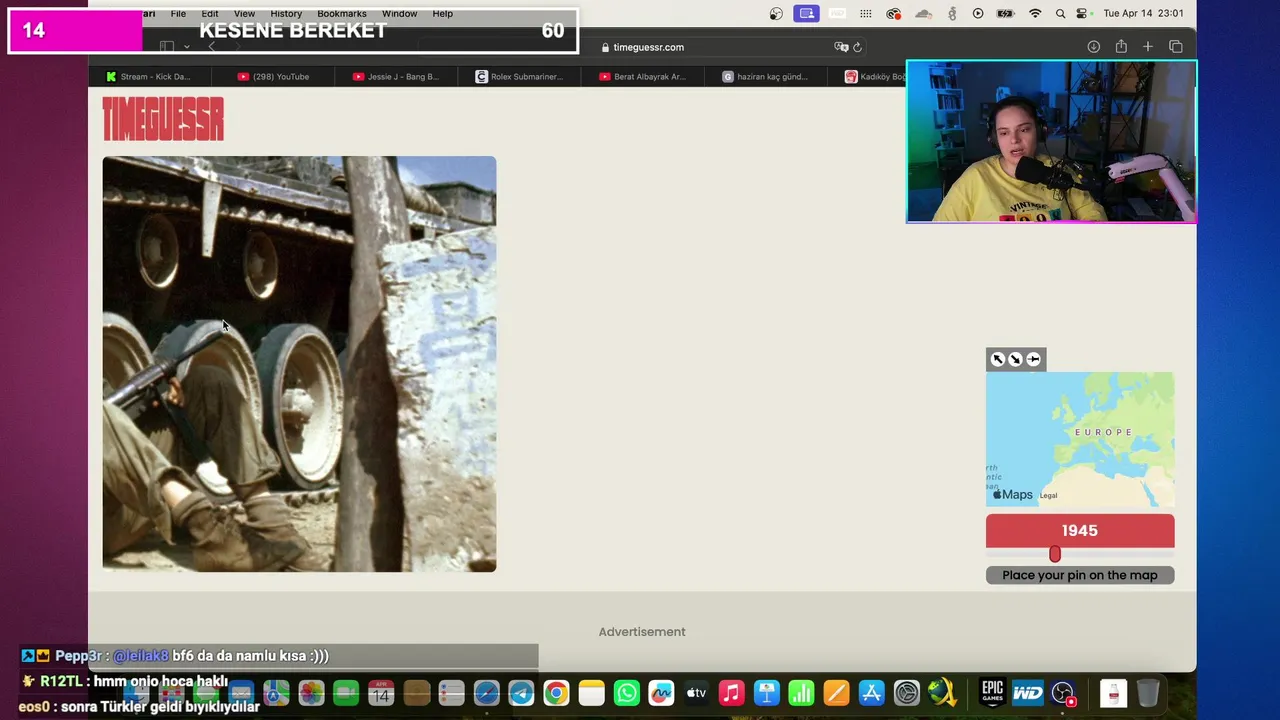Click the map pin-lock icon
This screenshot has width=1280, height=720.
click(1034, 359)
